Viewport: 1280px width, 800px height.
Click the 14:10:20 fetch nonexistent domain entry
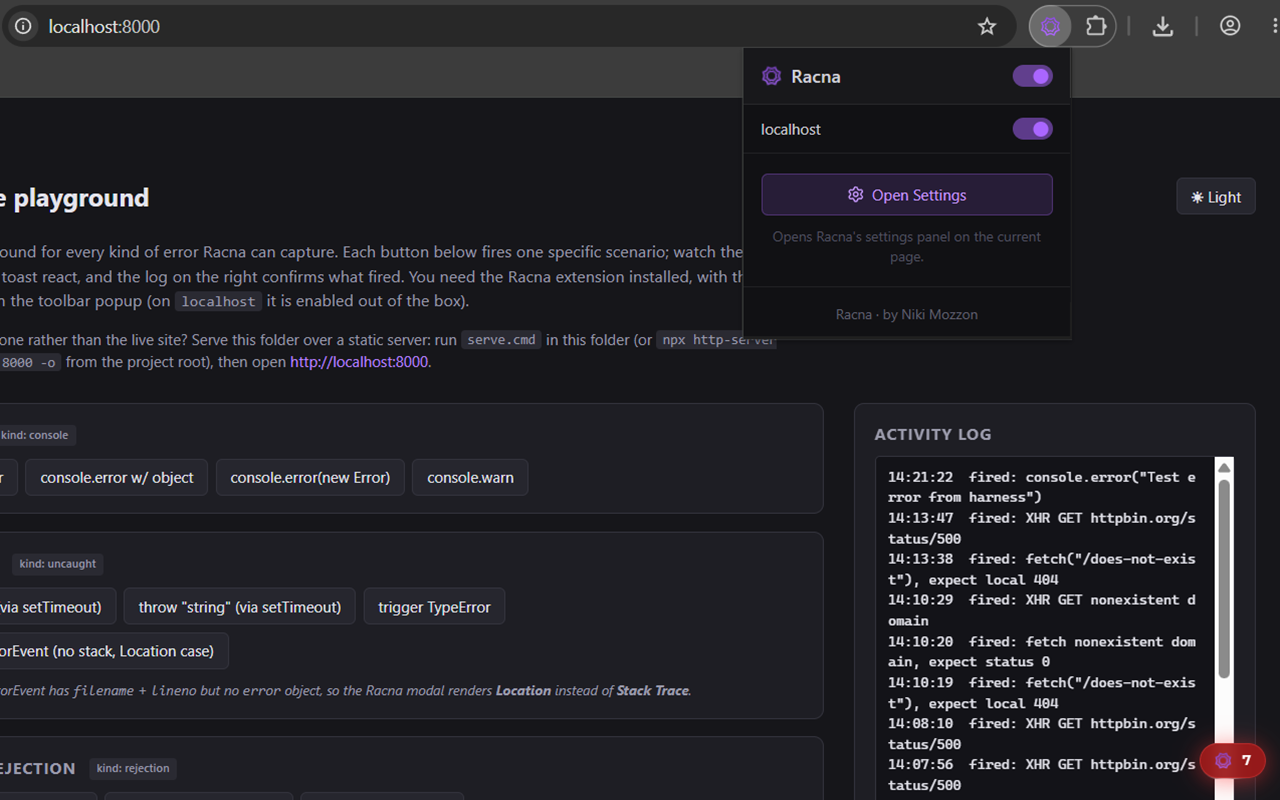(x=1041, y=652)
